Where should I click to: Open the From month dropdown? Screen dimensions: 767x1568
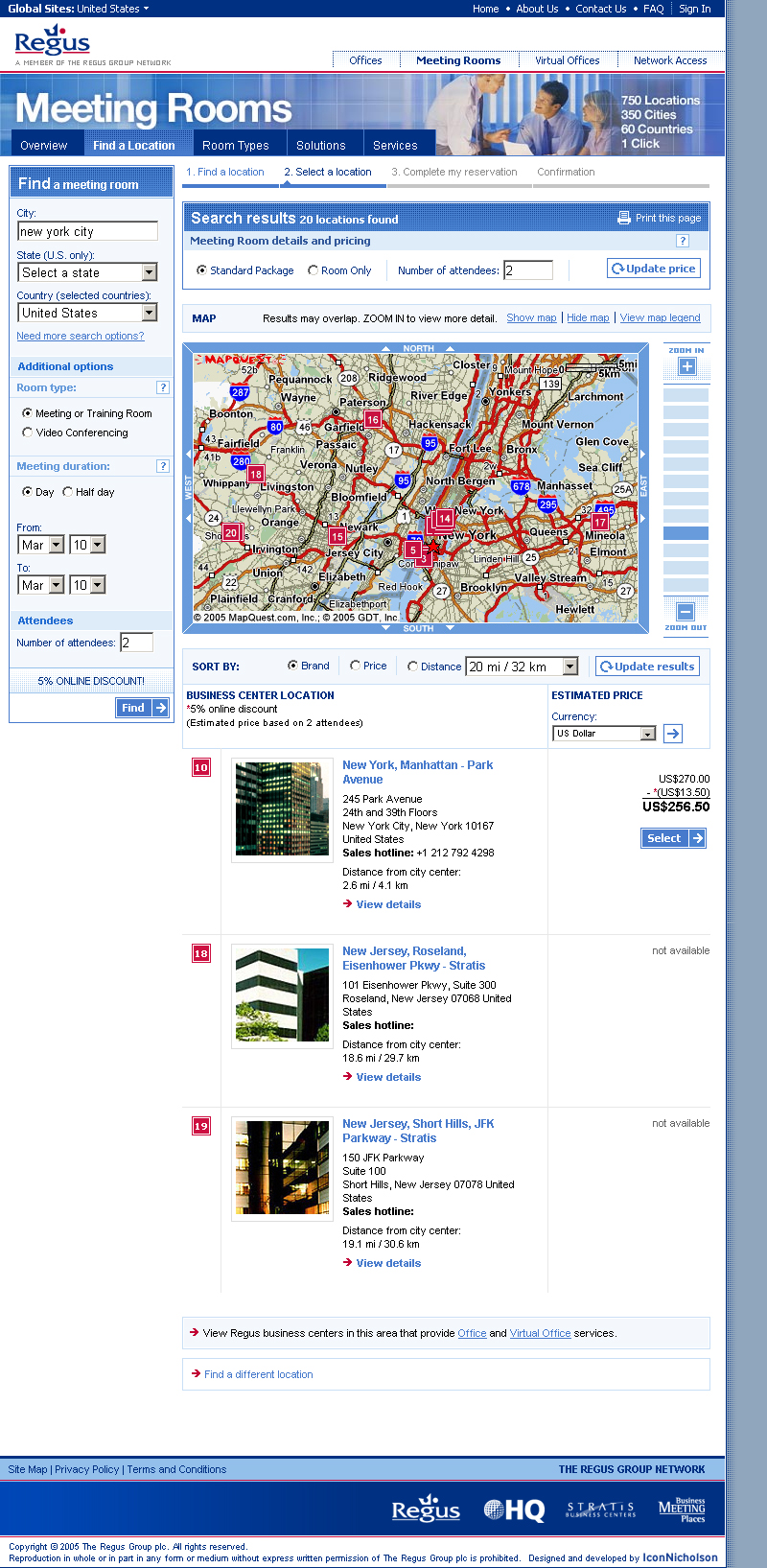pos(41,545)
